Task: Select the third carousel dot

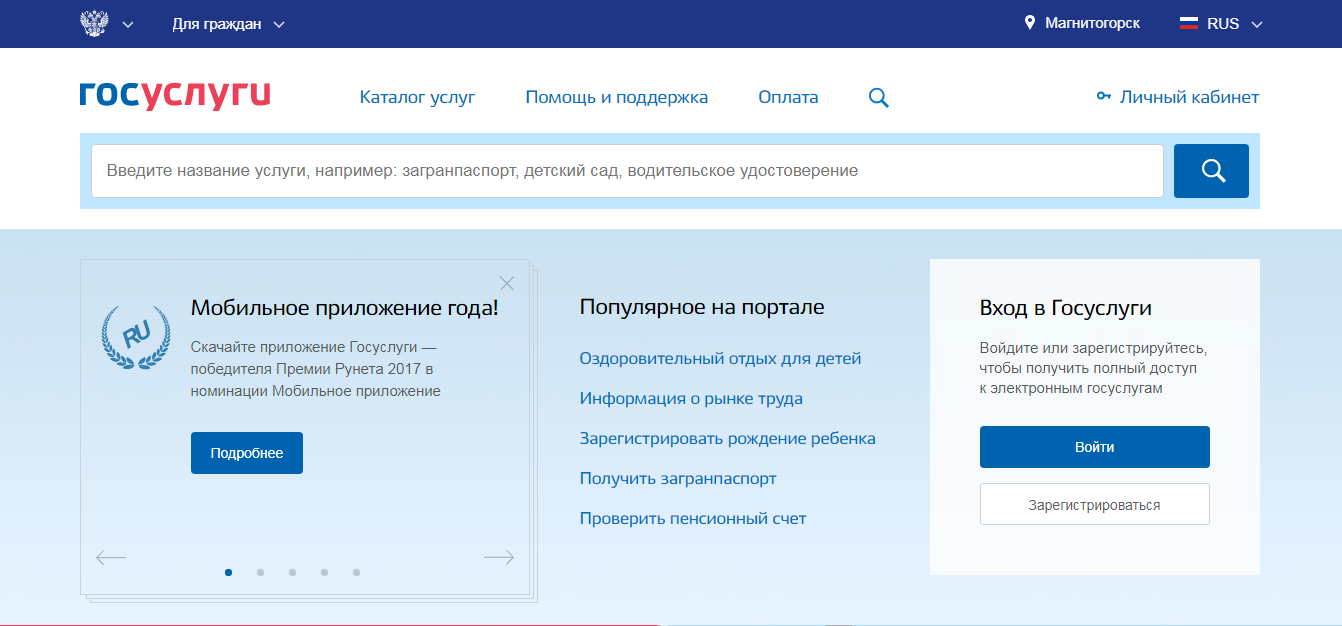Action: (x=292, y=573)
